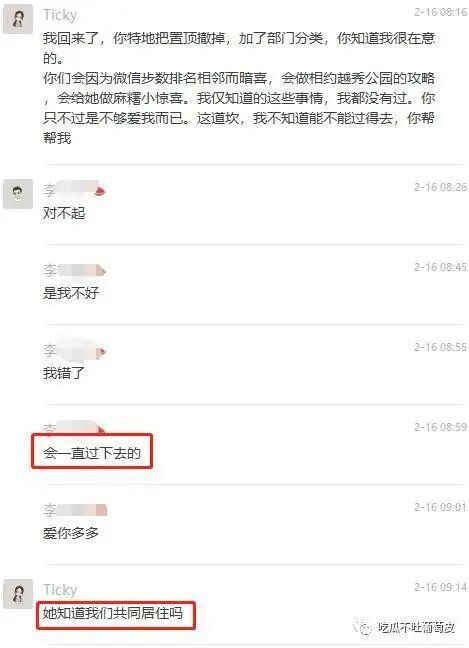Select the message 对不起
The height and width of the screenshot is (648, 469).
(x=64, y=213)
